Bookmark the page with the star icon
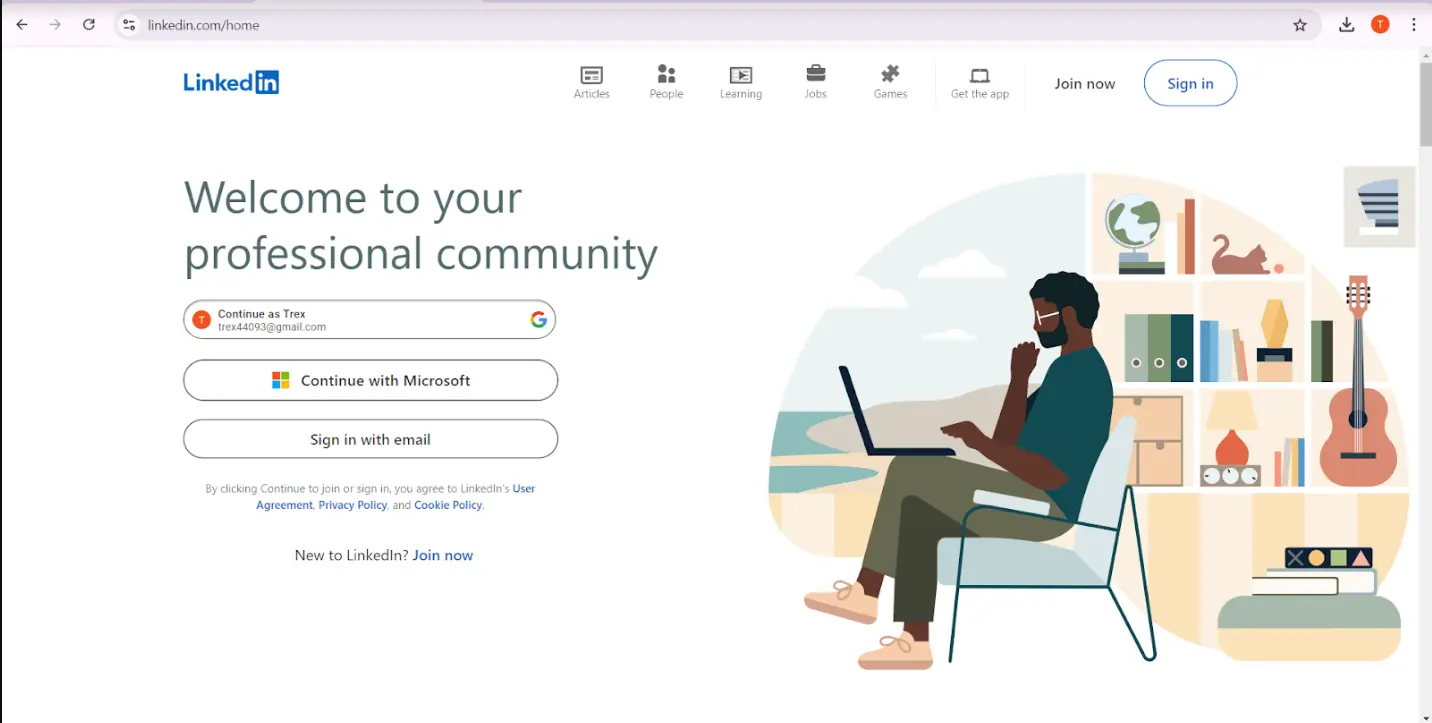 [x=1300, y=23]
